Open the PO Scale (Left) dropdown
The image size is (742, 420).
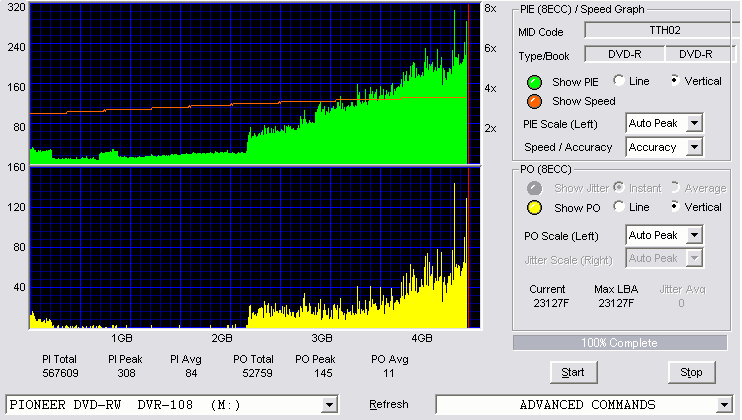(x=694, y=235)
